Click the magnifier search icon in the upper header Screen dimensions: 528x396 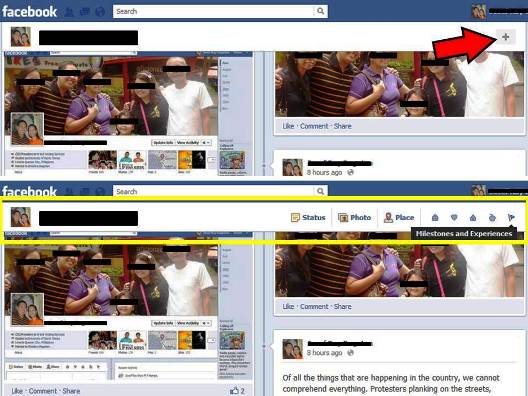321,11
